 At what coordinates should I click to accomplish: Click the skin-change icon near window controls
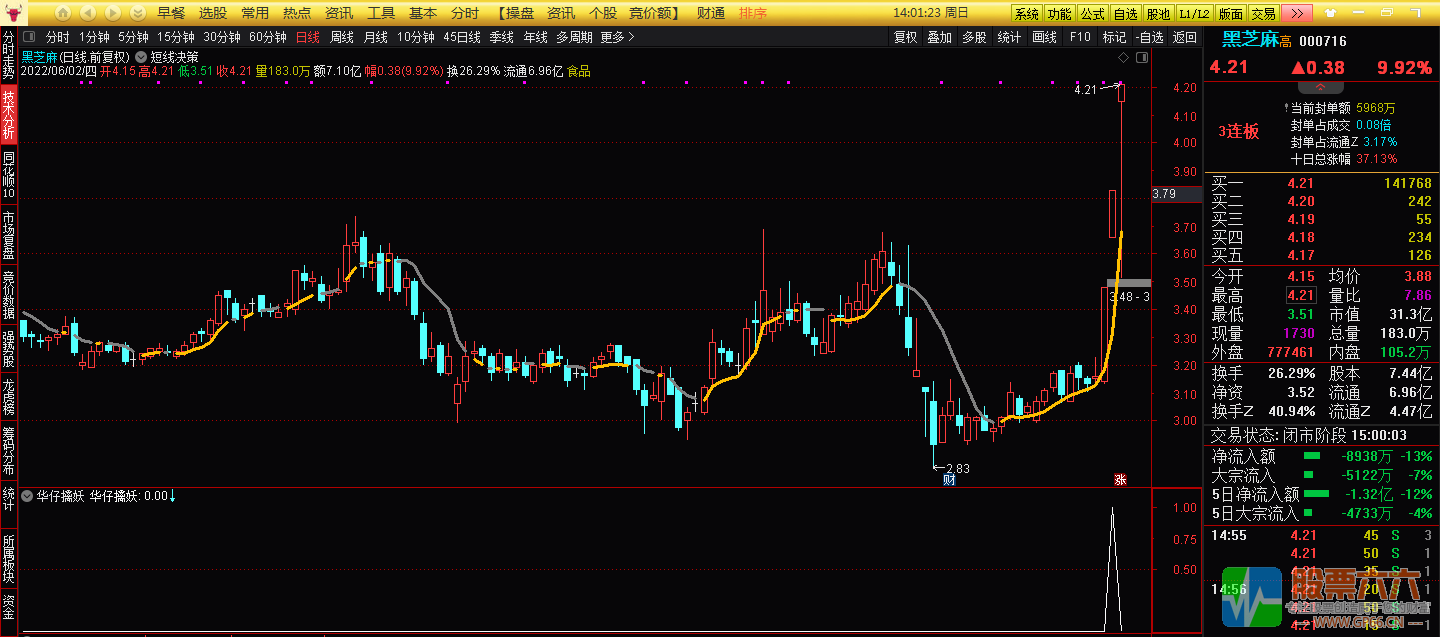[x=1329, y=12]
